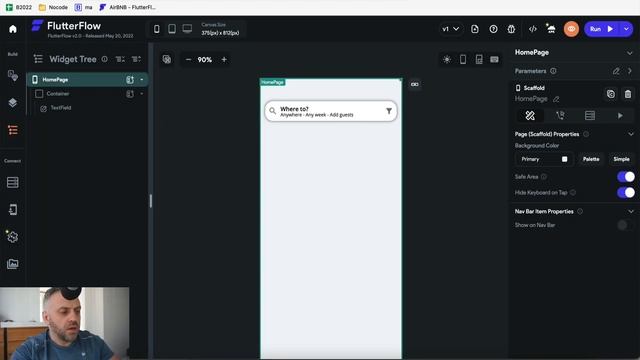Toggle light/dark mode sun icon
The width and height of the screenshot is (640, 360).
pos(447,60)
